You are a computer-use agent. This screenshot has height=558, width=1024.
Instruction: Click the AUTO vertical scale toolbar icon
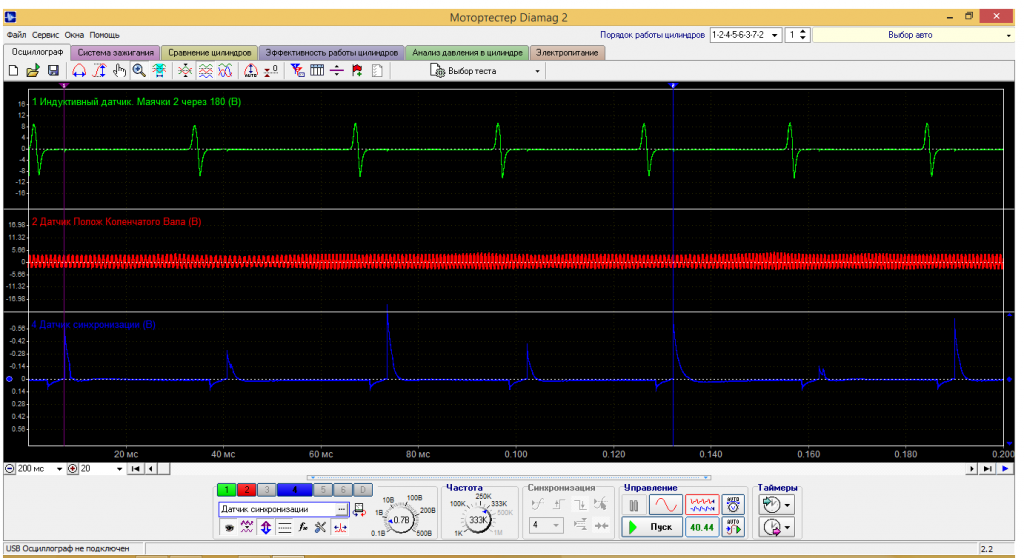coord(251,71)
